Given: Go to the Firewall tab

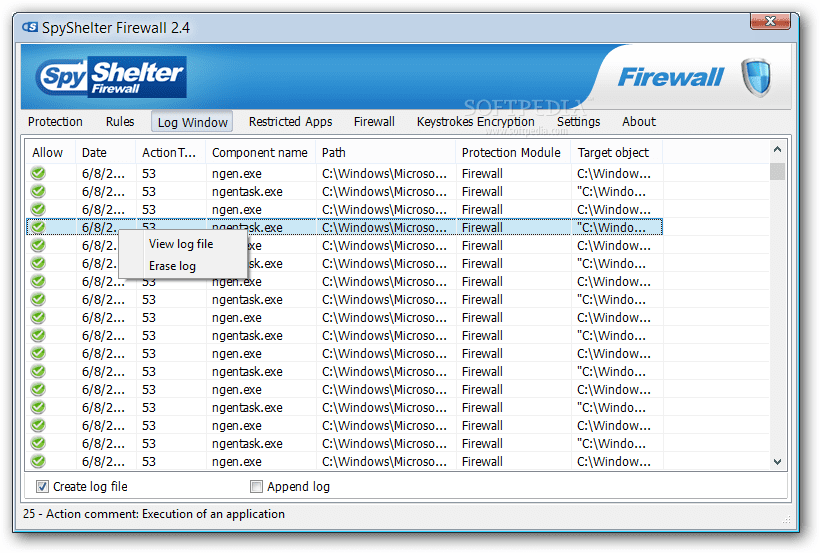Looking at the screenshot, I should [374, 122].
